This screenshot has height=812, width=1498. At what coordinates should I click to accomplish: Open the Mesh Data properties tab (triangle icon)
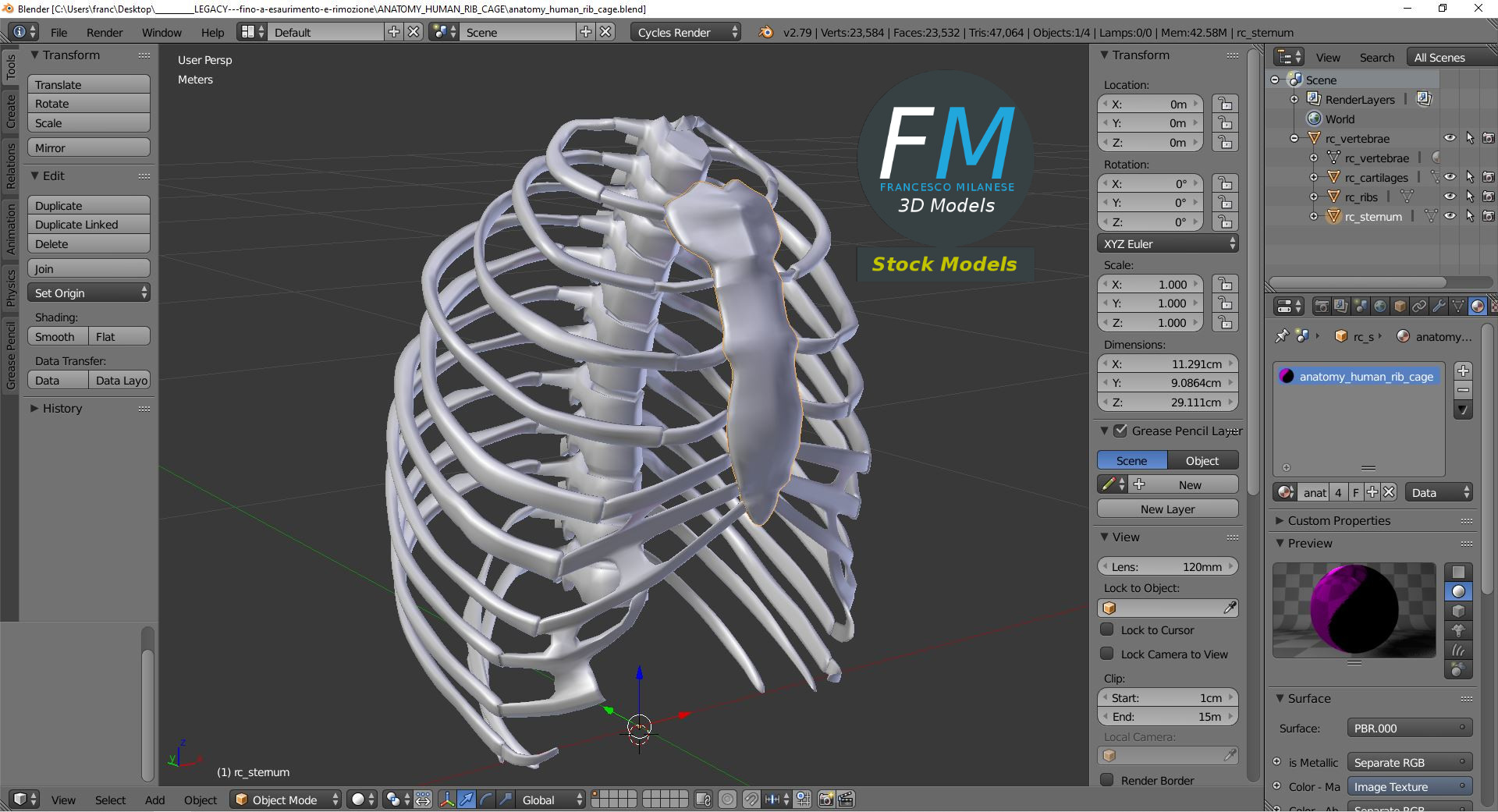pyautogui.click(x=1457, y=306)
